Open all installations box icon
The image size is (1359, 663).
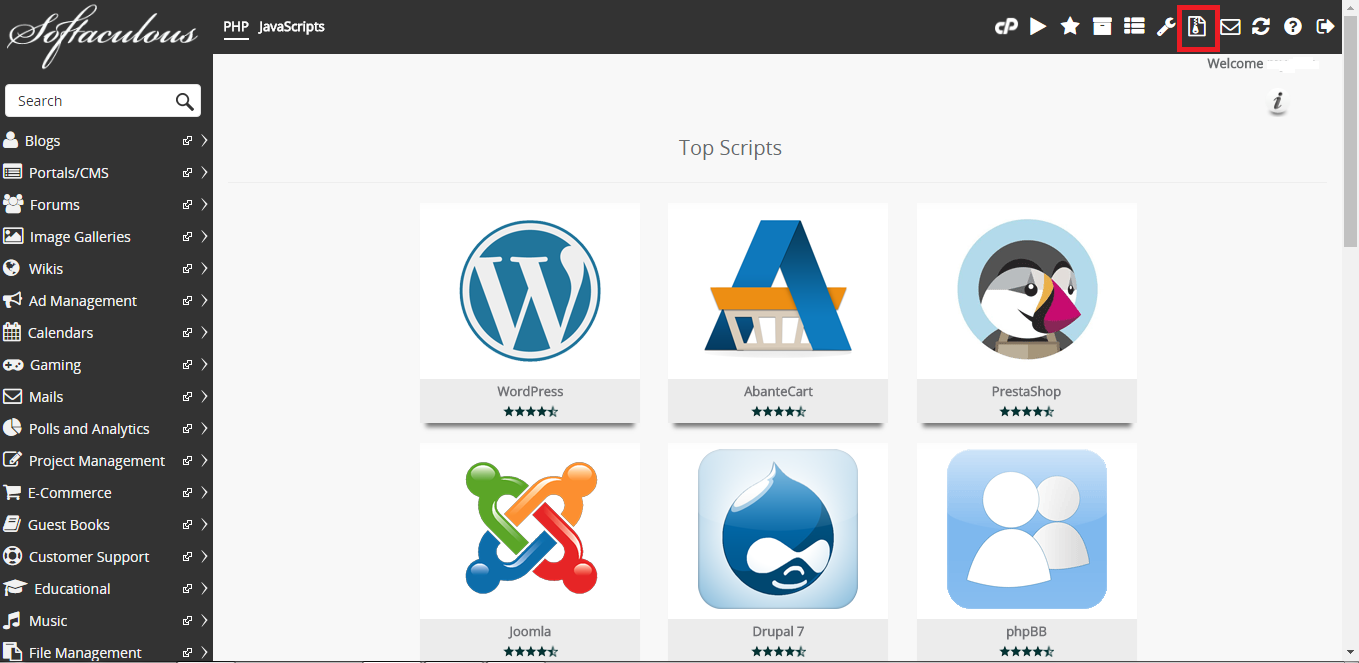[x=1102, y=27]
